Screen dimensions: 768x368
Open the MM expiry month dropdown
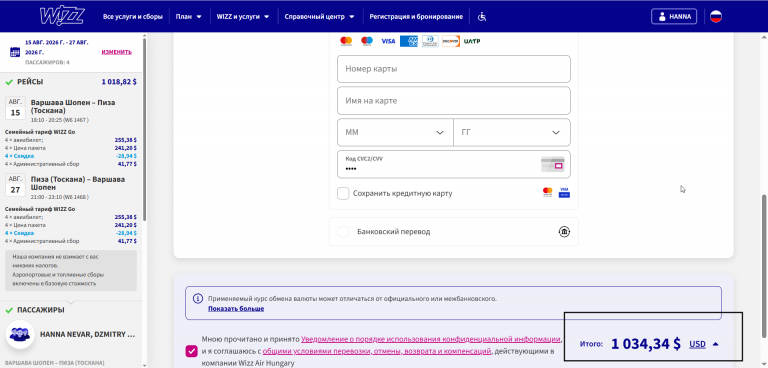[x=395, y=132]
